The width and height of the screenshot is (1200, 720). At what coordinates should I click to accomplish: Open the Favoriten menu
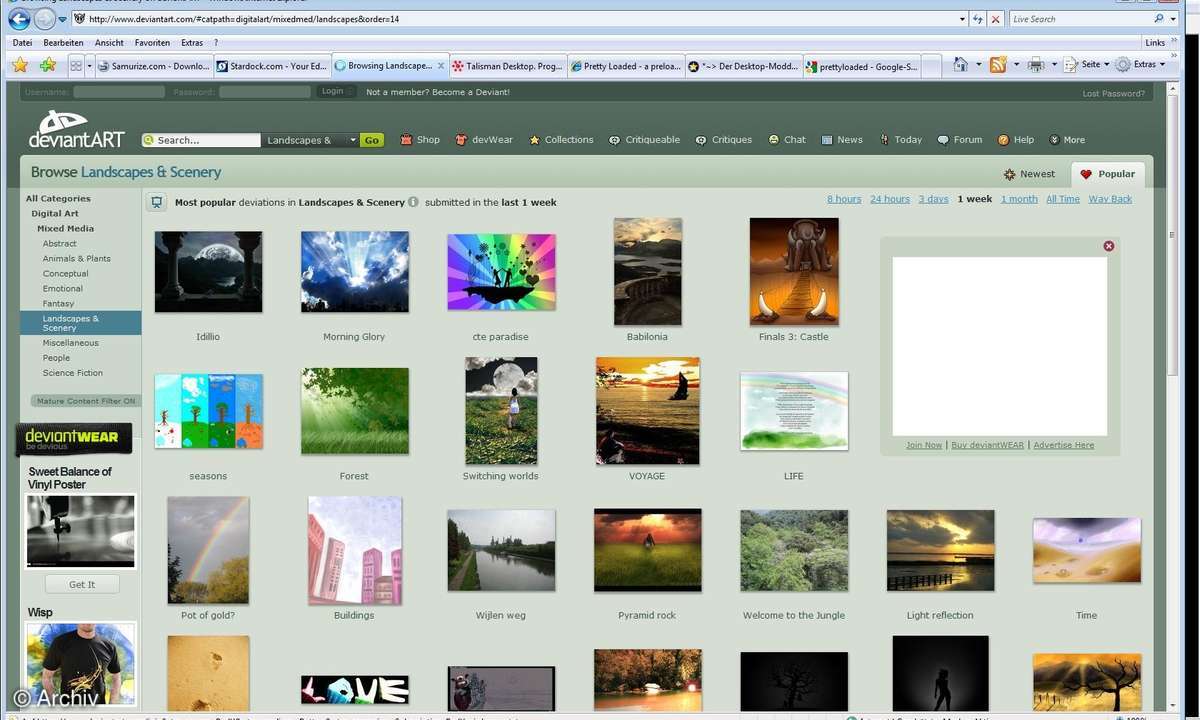[x=153, y=43]
